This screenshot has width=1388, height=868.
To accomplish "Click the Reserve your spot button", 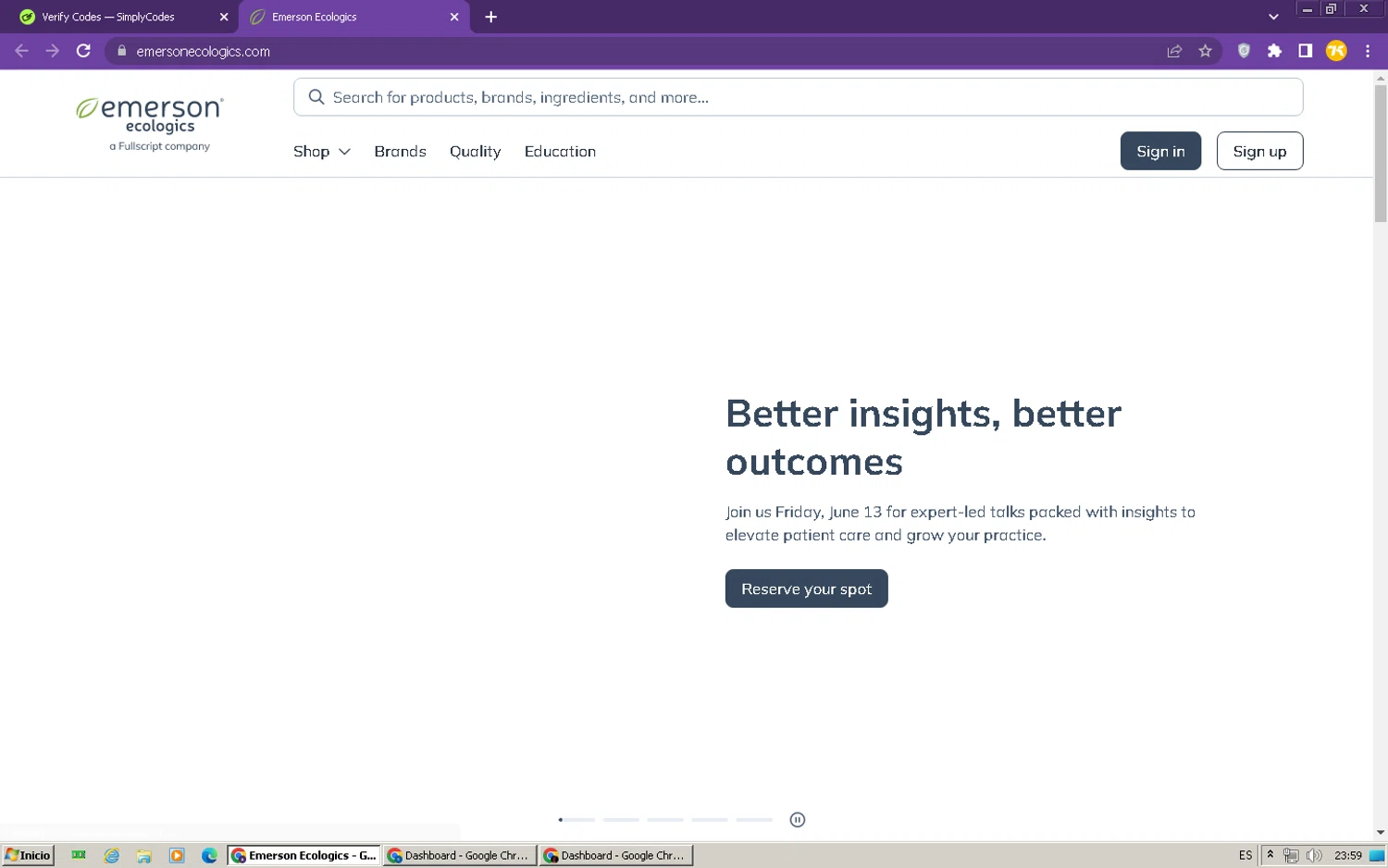I will click(x=806, y=589).
